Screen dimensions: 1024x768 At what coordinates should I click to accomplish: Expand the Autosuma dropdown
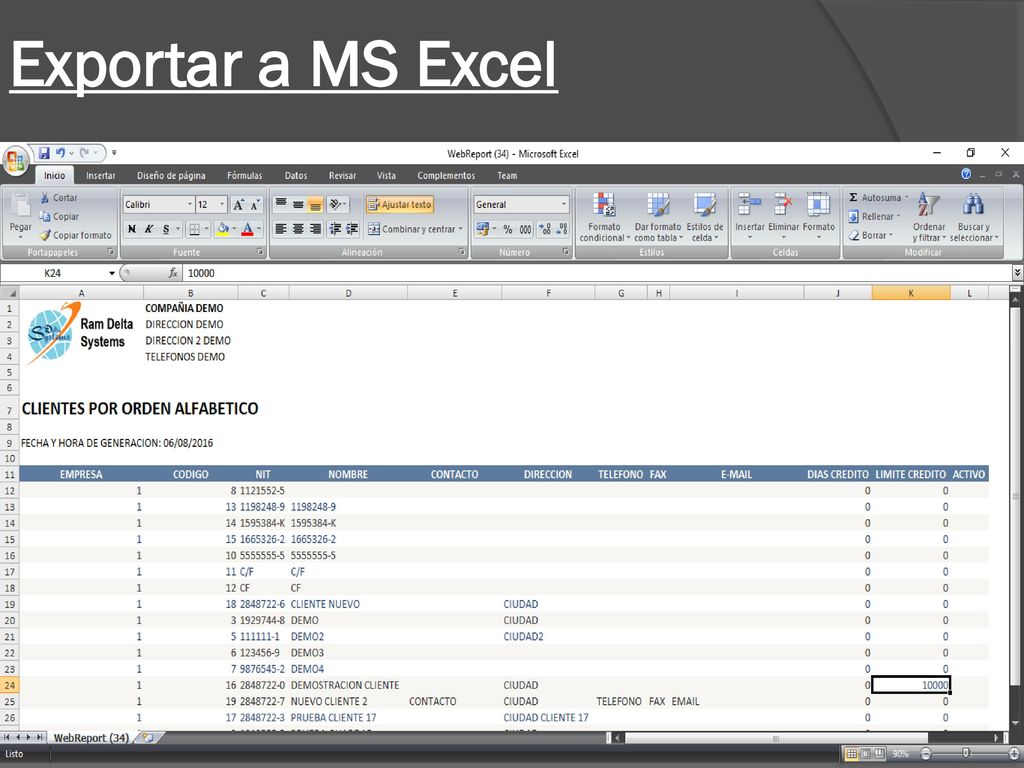coord(906,197)
